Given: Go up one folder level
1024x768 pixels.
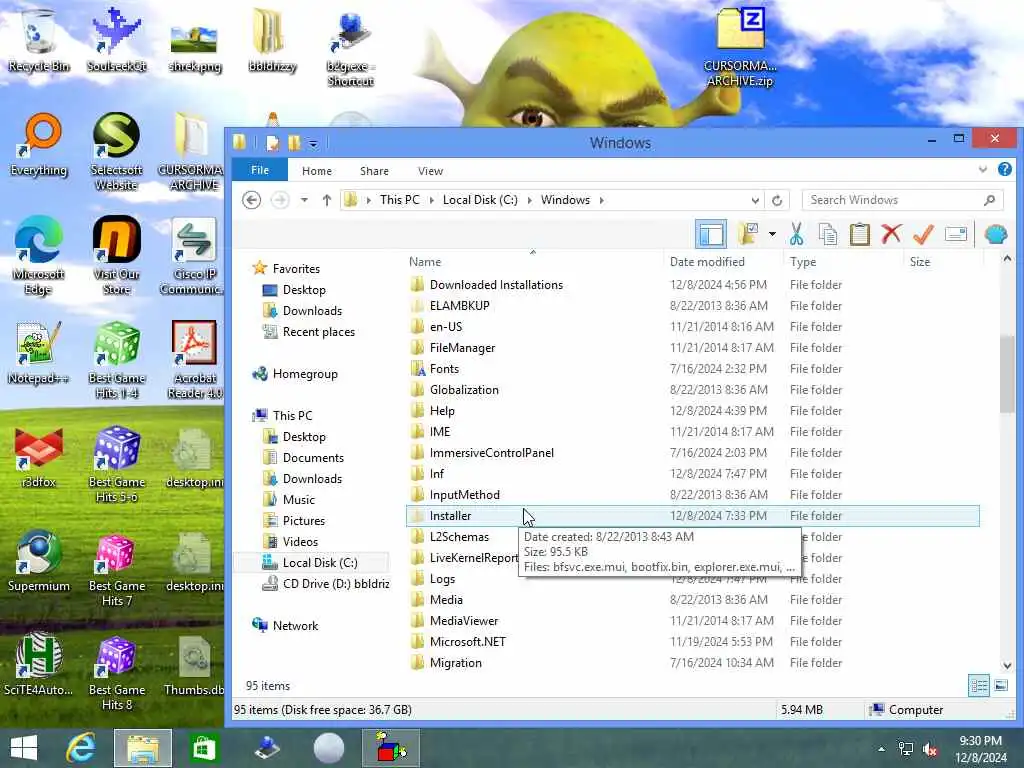Looking at the screenshot, I should [327, 200].
